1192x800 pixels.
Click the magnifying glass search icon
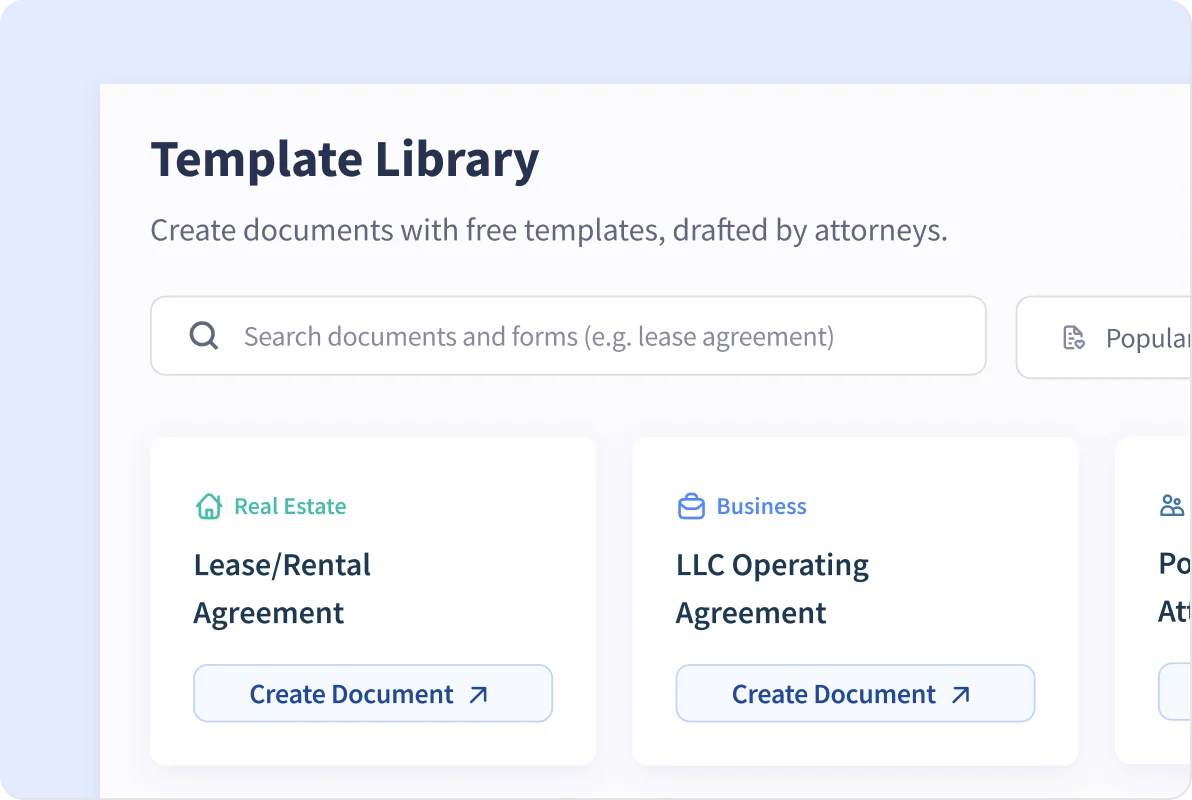click(204, 336)
